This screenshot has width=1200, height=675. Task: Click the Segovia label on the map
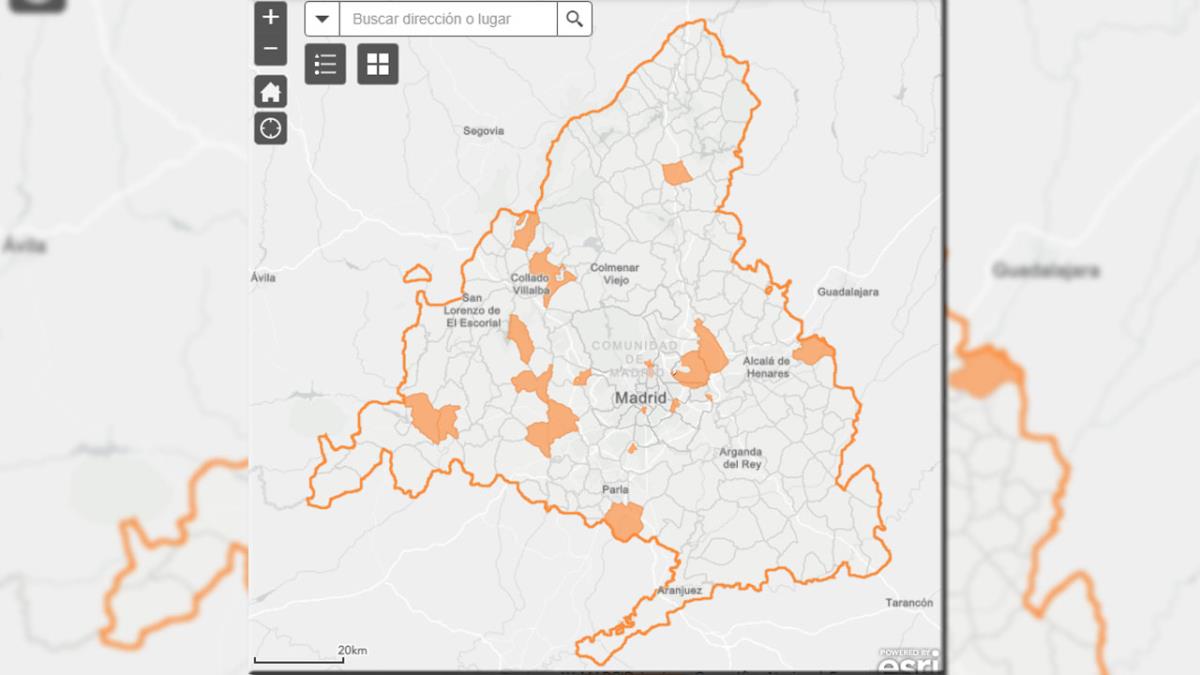(x=484, y=131)
